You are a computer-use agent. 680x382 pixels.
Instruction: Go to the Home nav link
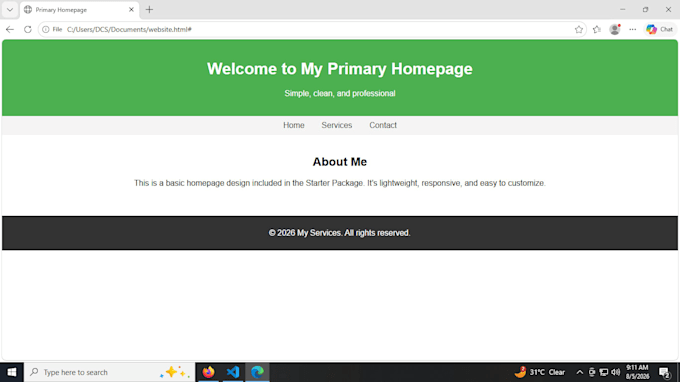(294, 125)
